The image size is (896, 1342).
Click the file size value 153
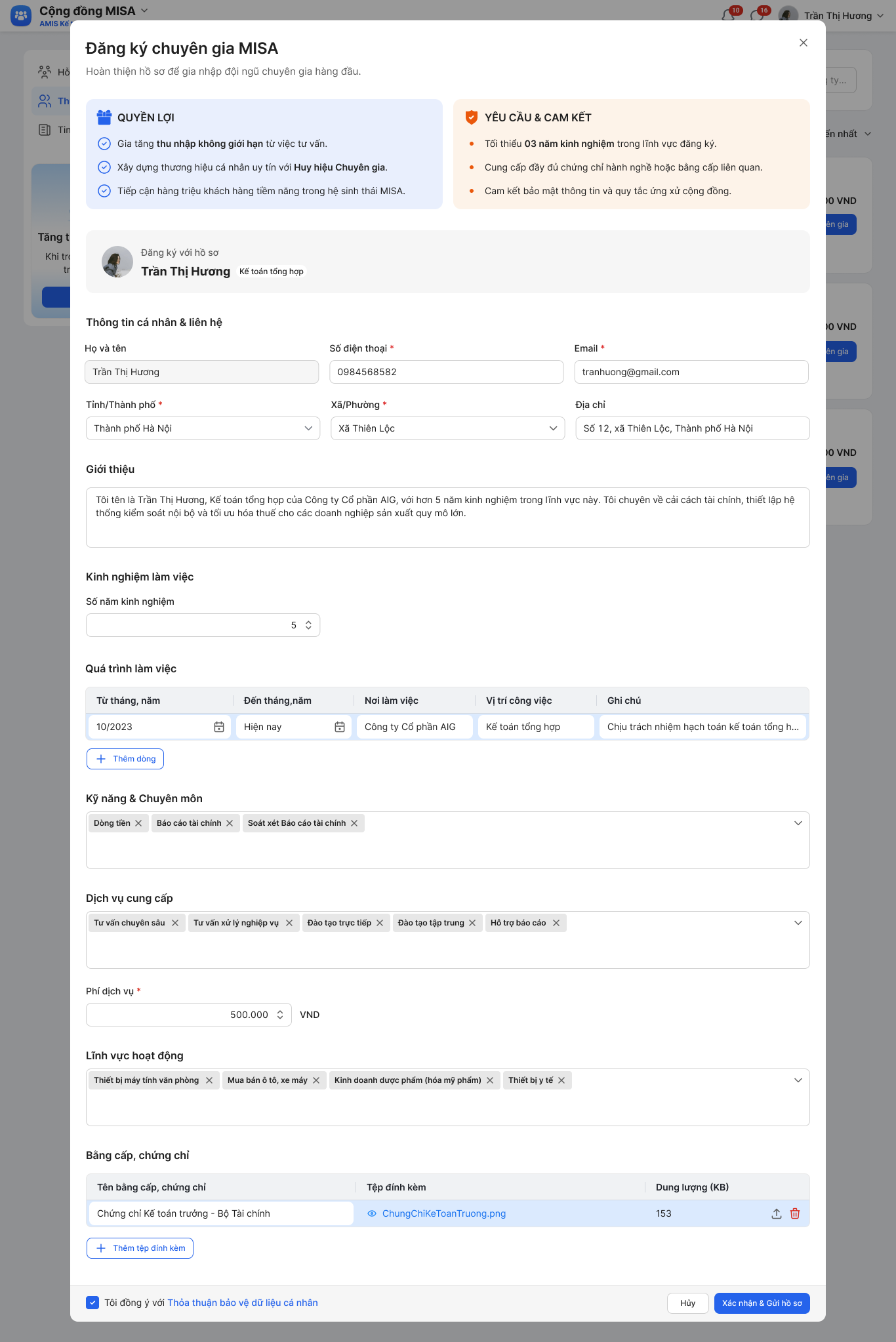(664, 1213)
